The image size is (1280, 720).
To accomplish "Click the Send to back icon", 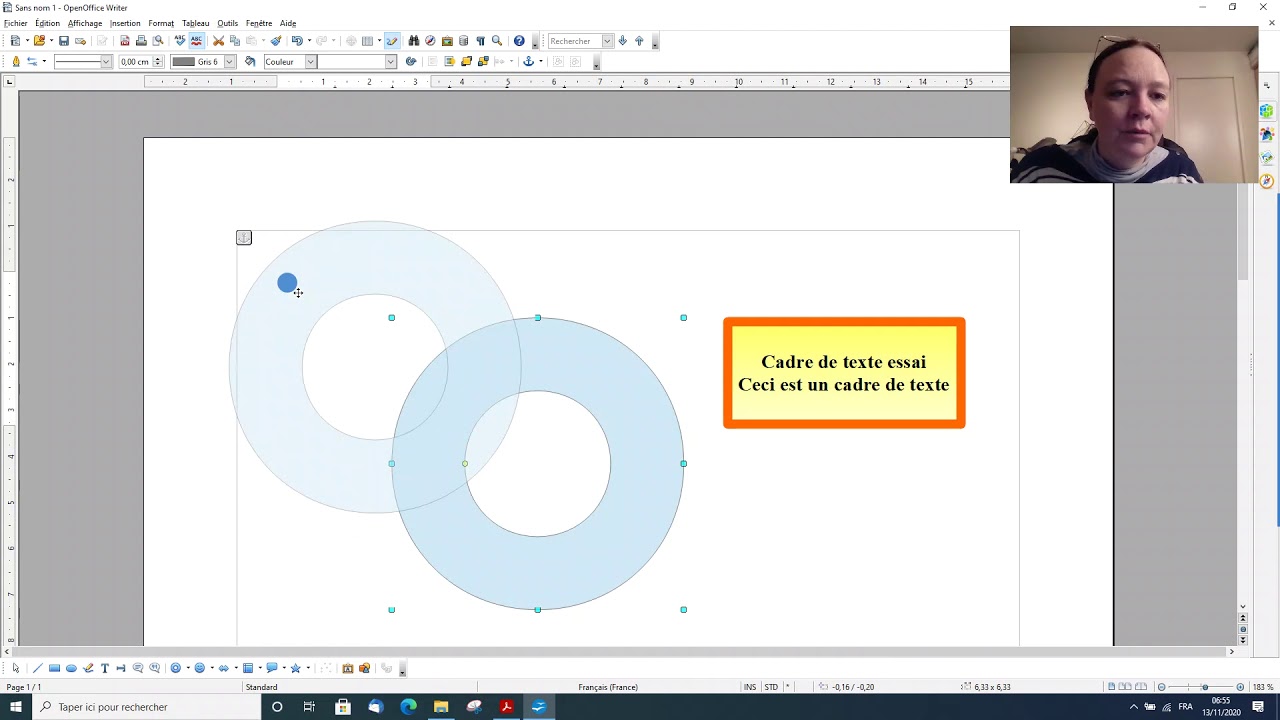I will 483,61.
